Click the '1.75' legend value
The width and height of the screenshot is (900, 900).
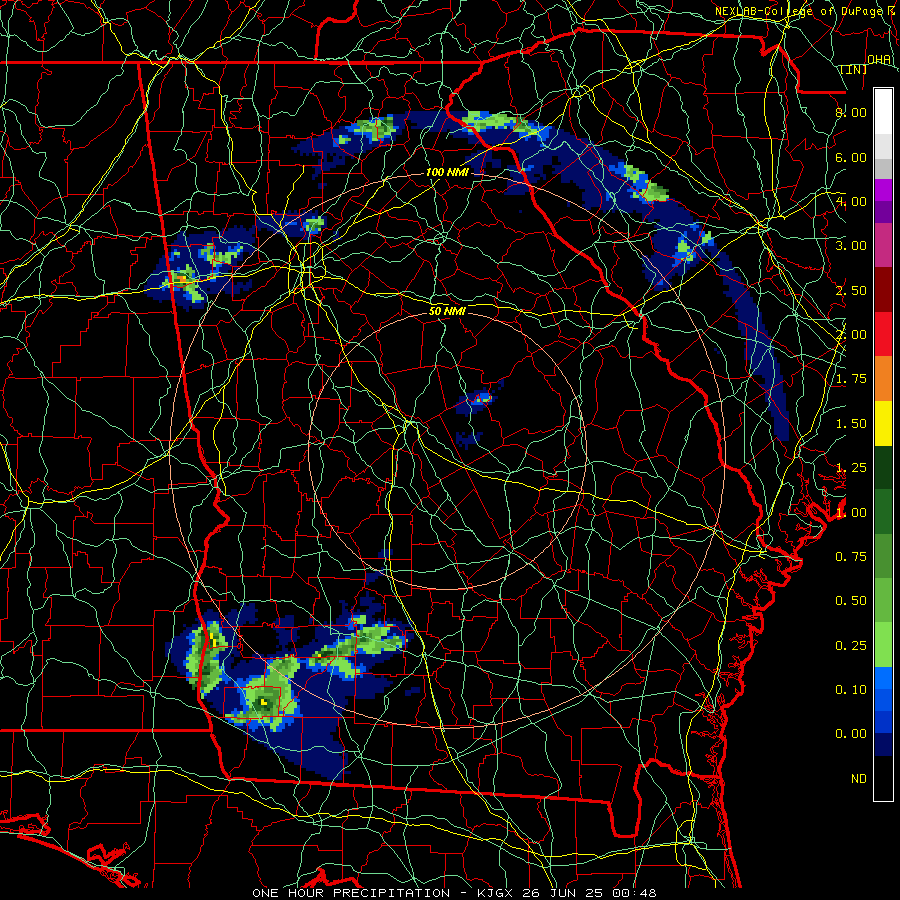click(851, 379)
